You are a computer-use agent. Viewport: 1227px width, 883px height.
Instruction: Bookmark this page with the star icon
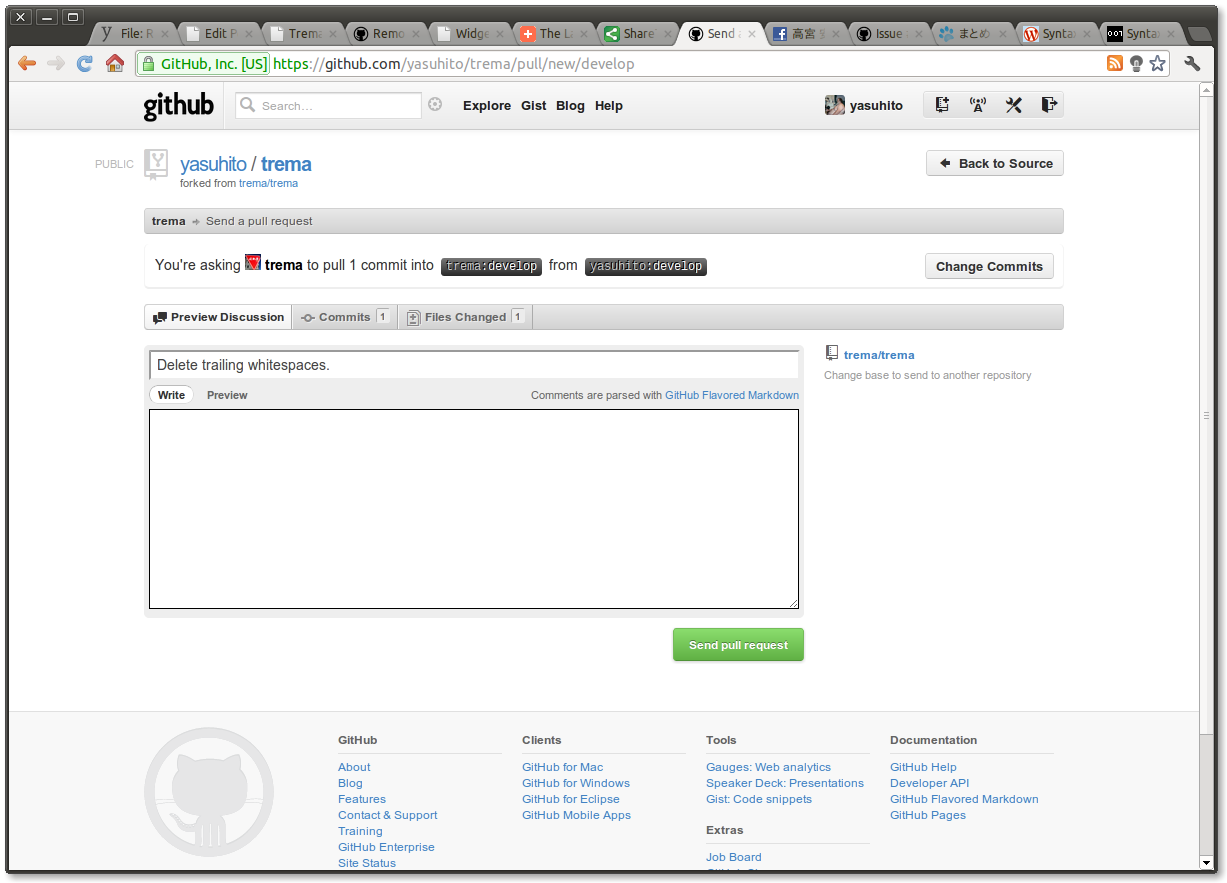(1157, 63)
